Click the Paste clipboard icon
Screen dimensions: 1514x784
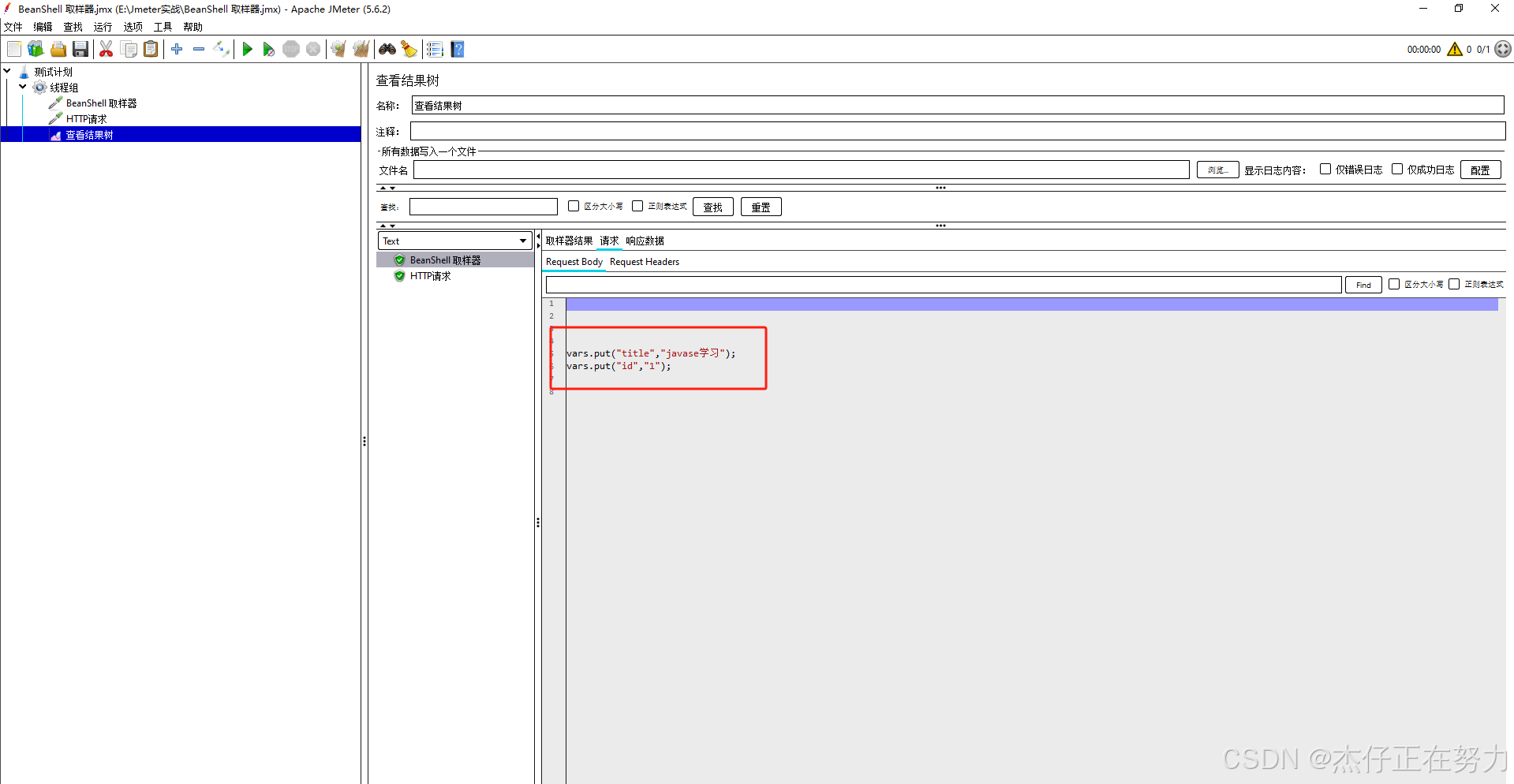point(151,49)
